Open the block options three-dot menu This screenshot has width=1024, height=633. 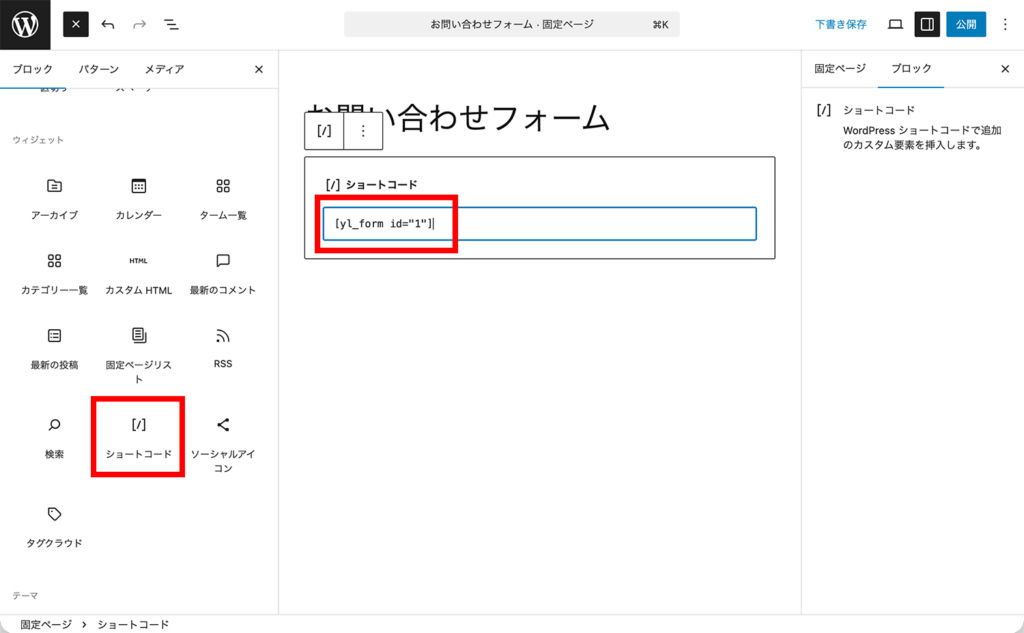364,131
